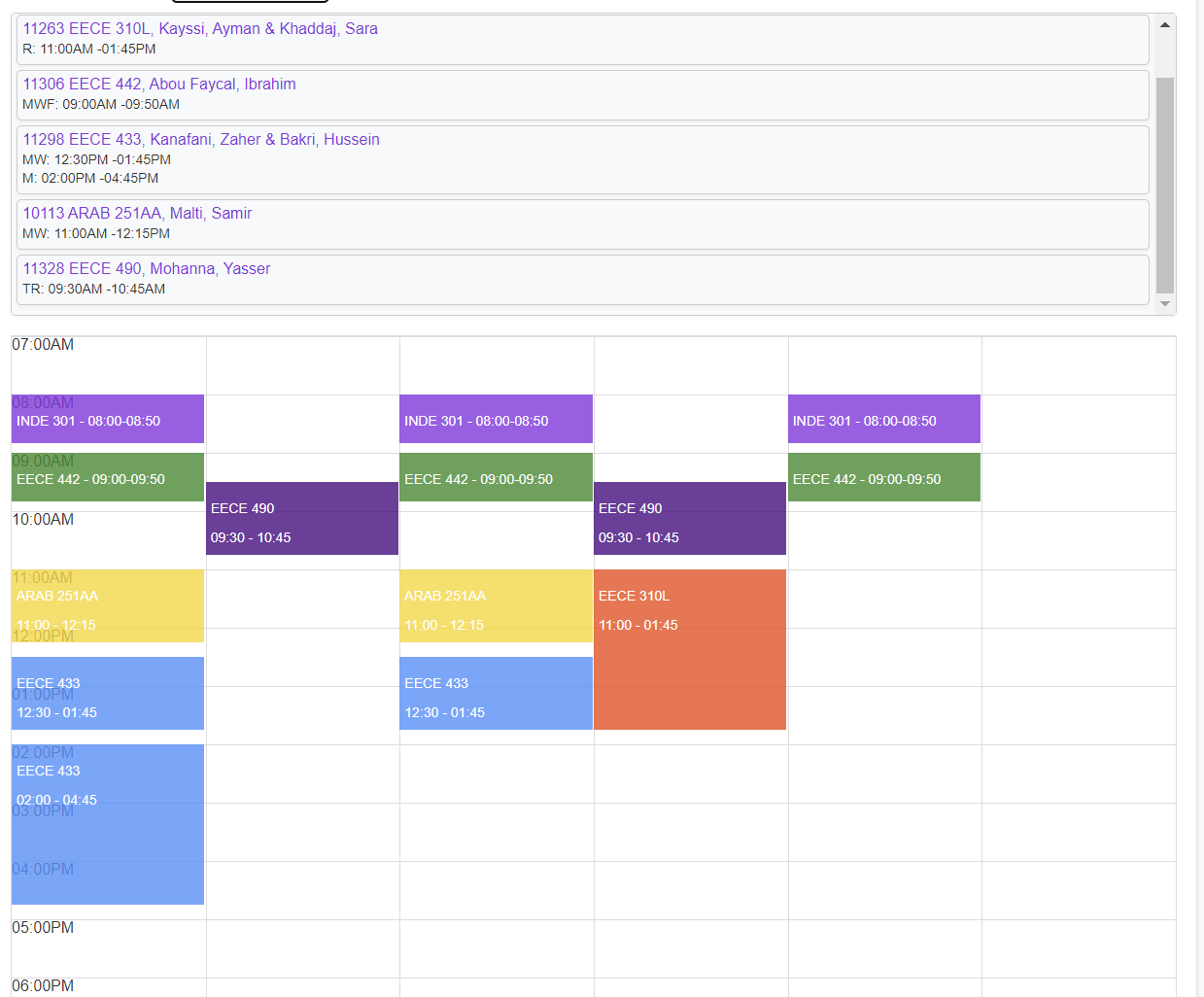Click the course list scroll up arrow
Viewport: 1204px width, 997px height.
tap(1164, 25)
